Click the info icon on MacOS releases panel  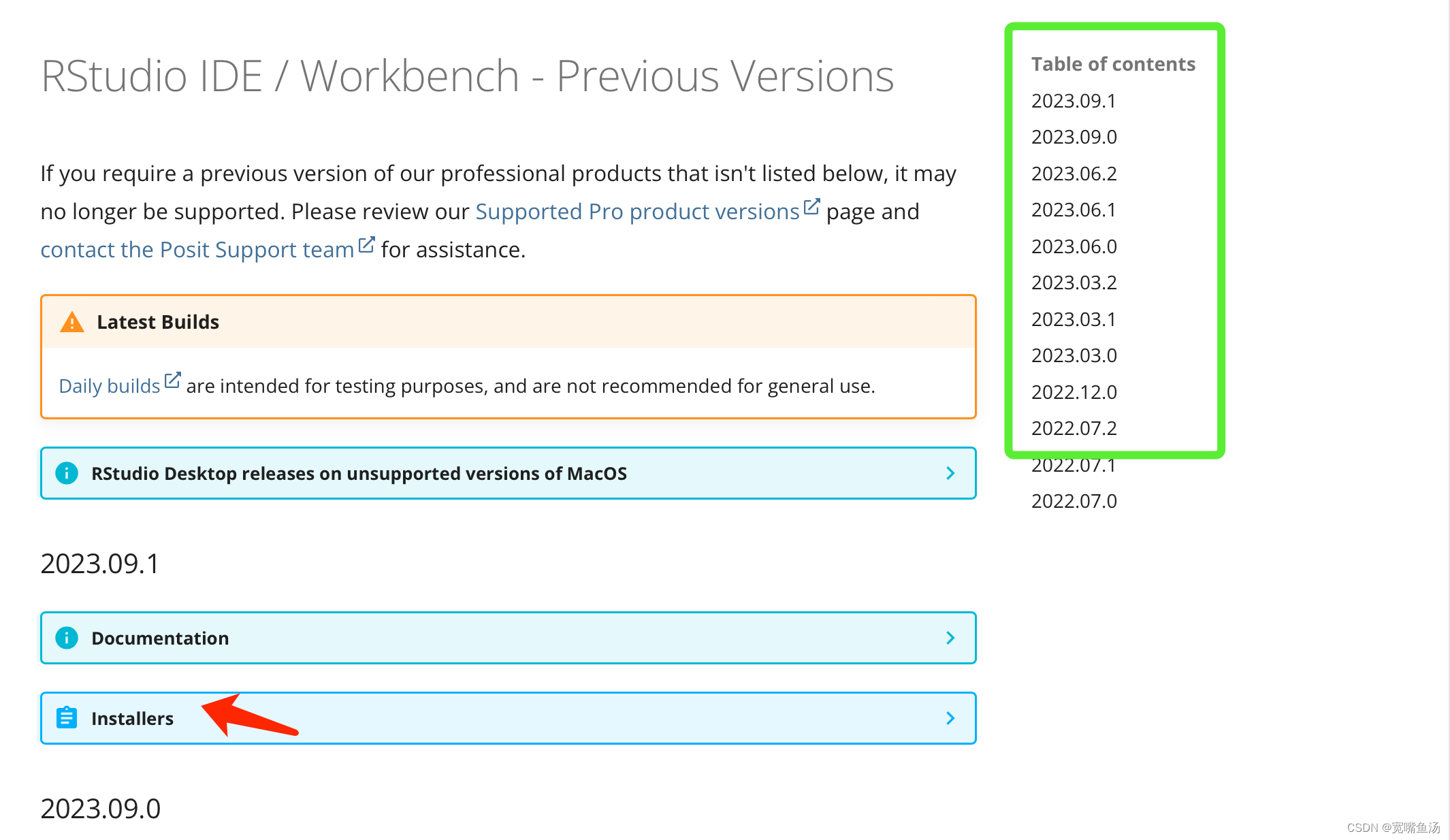click(67, 473)
